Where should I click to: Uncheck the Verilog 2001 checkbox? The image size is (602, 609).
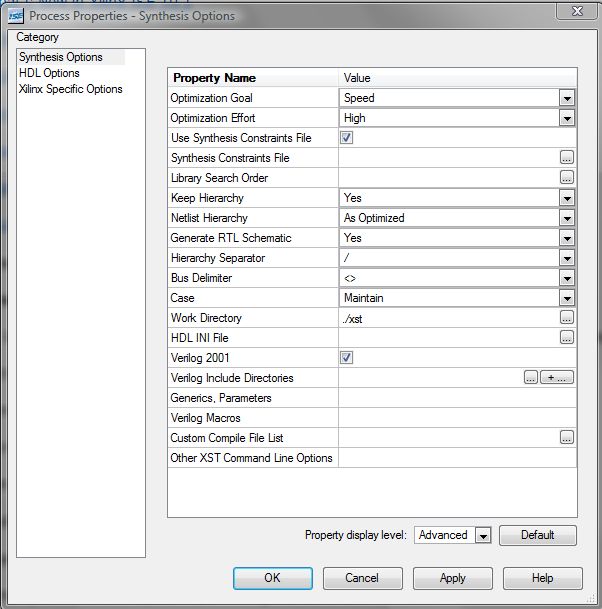[346, 357]
